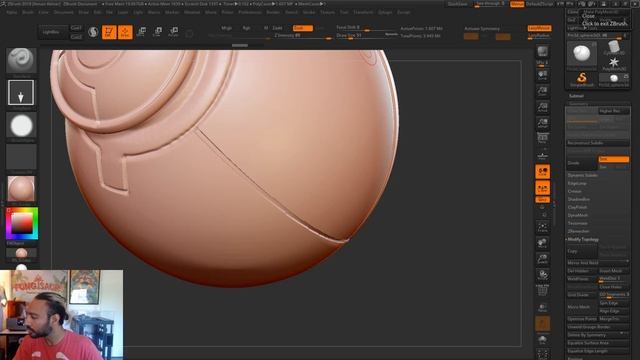Select the Cylinder3D tool thumbnail
This screenshot has width=640, height=360.
click(614, 48)
